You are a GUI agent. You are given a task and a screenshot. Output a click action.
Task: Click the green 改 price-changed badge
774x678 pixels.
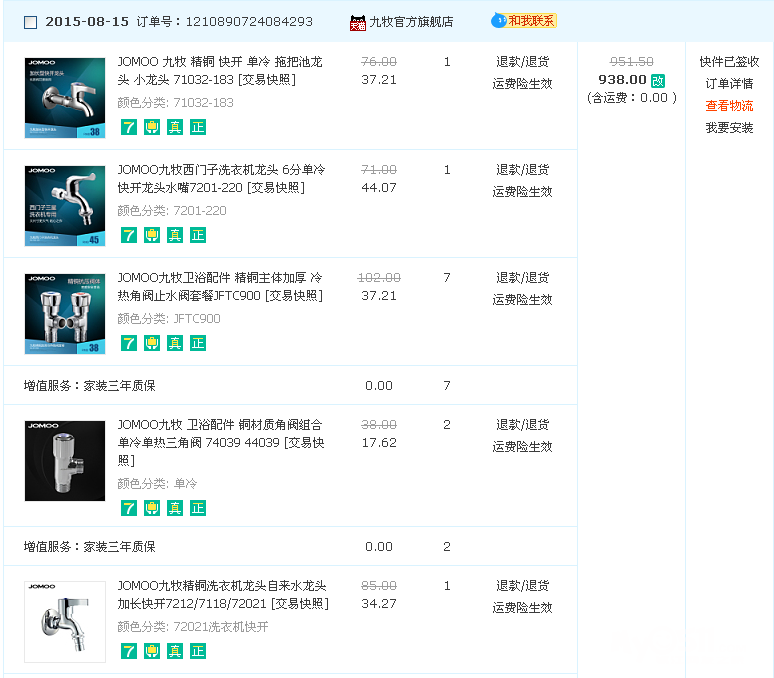658,80
